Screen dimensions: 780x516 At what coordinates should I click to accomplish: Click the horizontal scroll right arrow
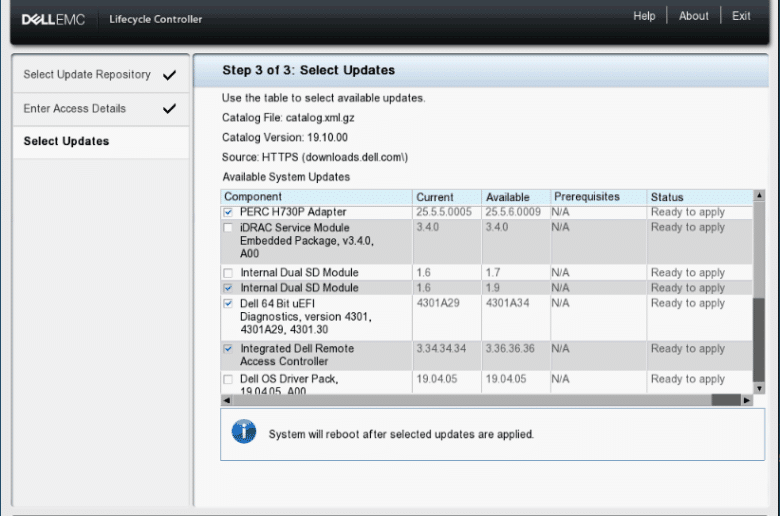747,400
